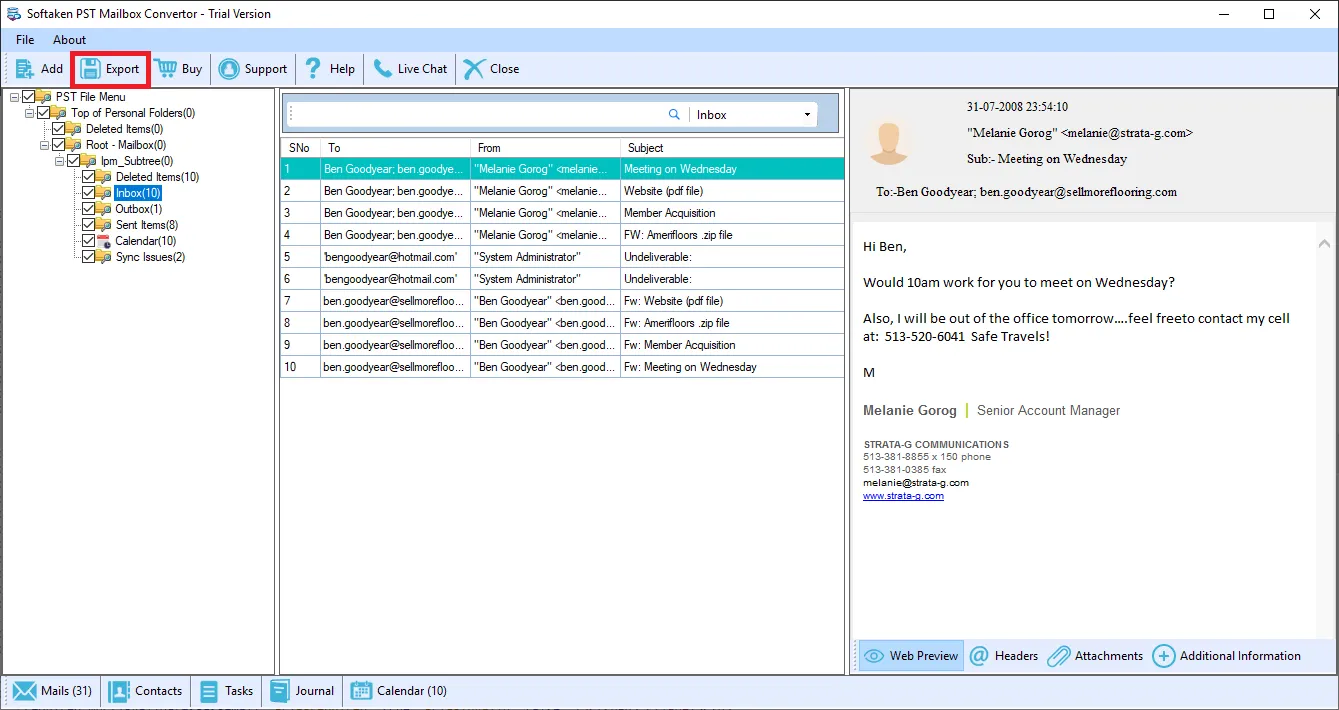Show the Attachments view
Image resolution: width=1339 pixels, height=710 pixels.
coord(1095,656)
